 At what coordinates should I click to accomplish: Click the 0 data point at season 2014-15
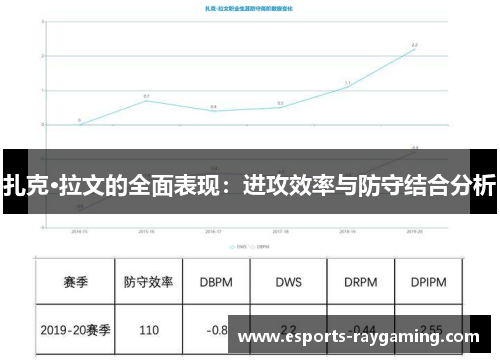pos(80,125)
